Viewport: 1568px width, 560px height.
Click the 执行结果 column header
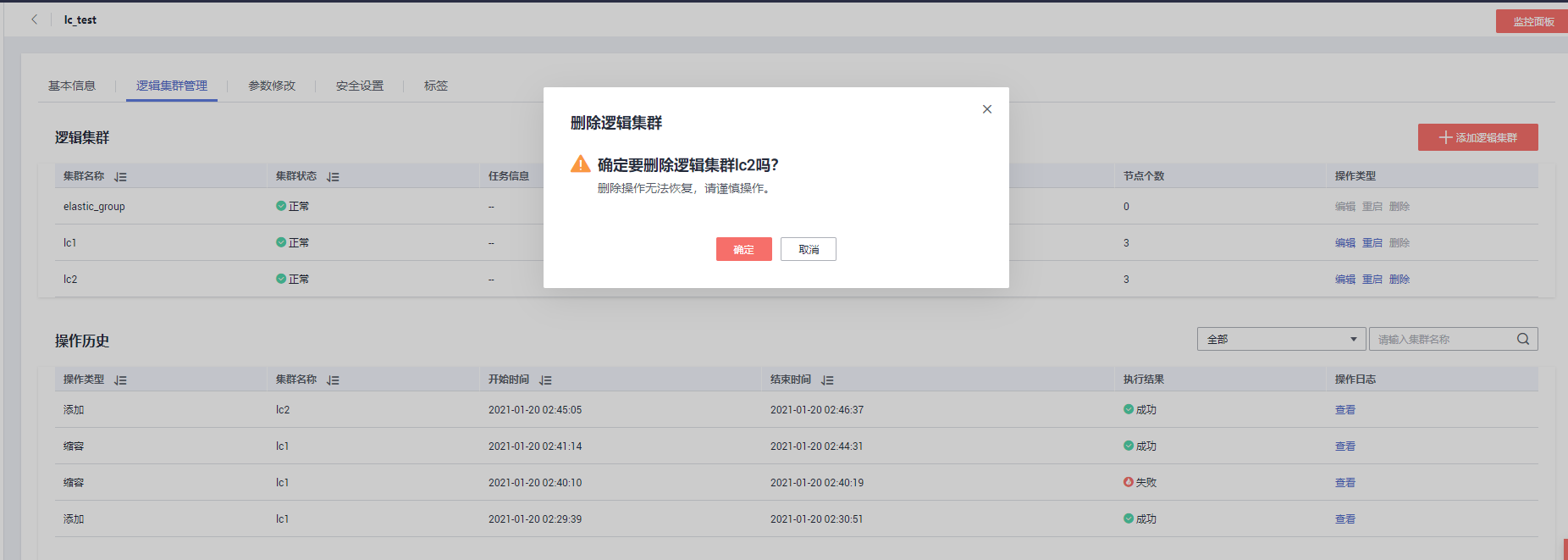[x=1144, y=380]
